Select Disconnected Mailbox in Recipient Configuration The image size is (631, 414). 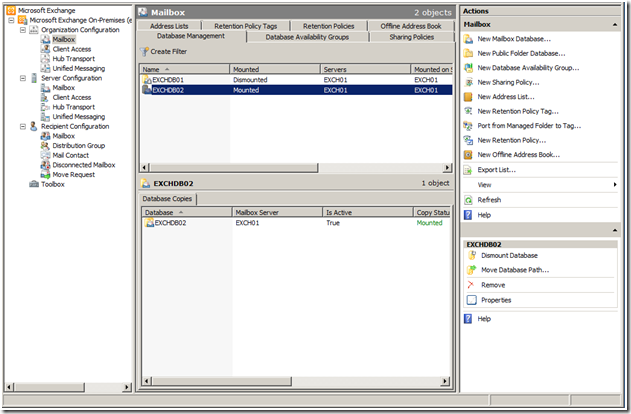(83, 165)
